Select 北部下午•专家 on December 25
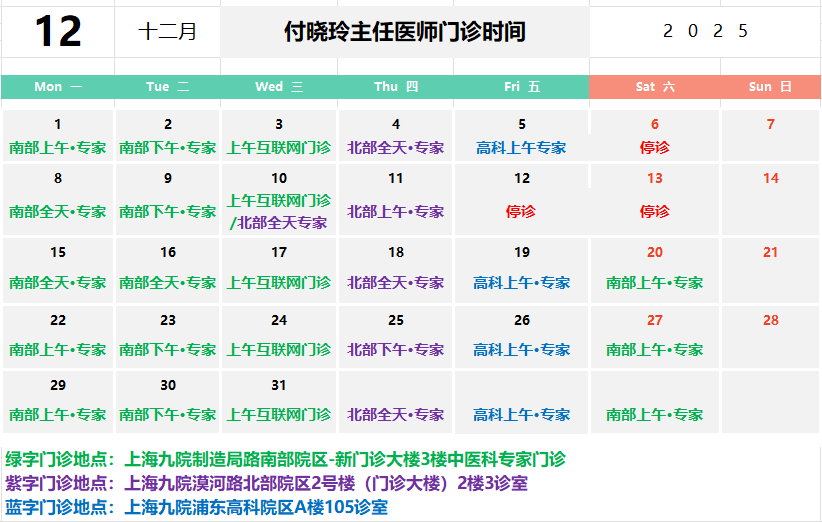 (x=396, y=349)
